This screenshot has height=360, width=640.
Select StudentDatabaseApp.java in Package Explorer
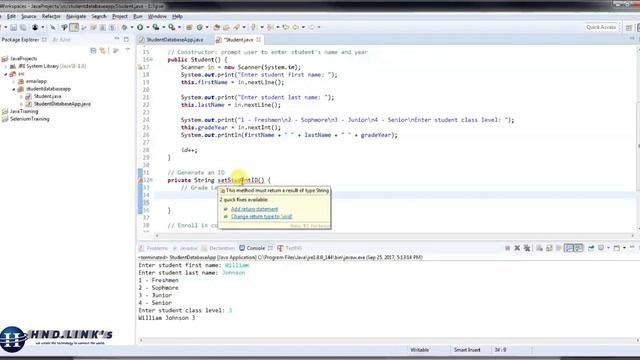pyautogui.click(x=62, y=104)
